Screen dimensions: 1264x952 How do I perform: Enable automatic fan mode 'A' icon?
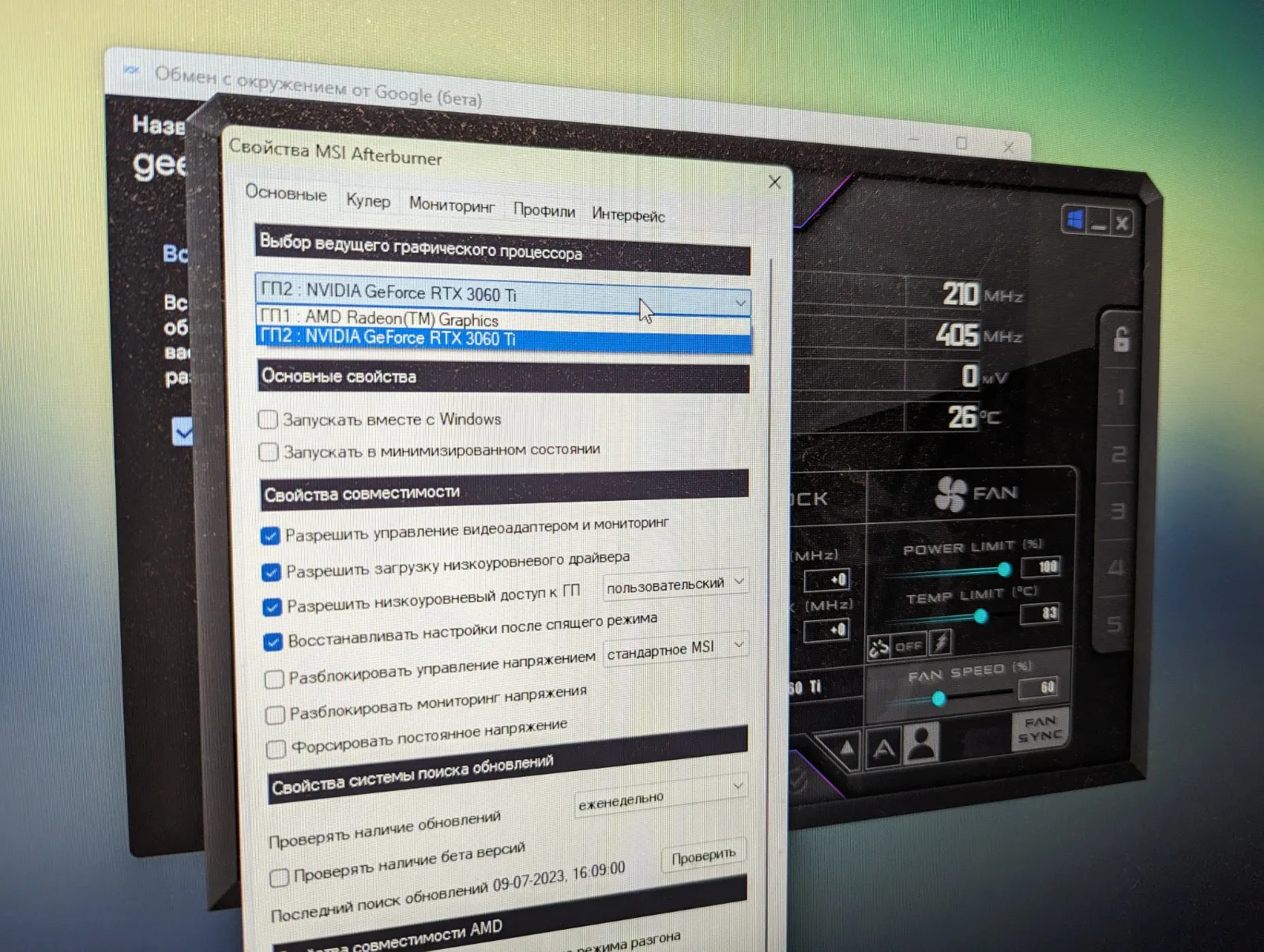tap(883, 748)
